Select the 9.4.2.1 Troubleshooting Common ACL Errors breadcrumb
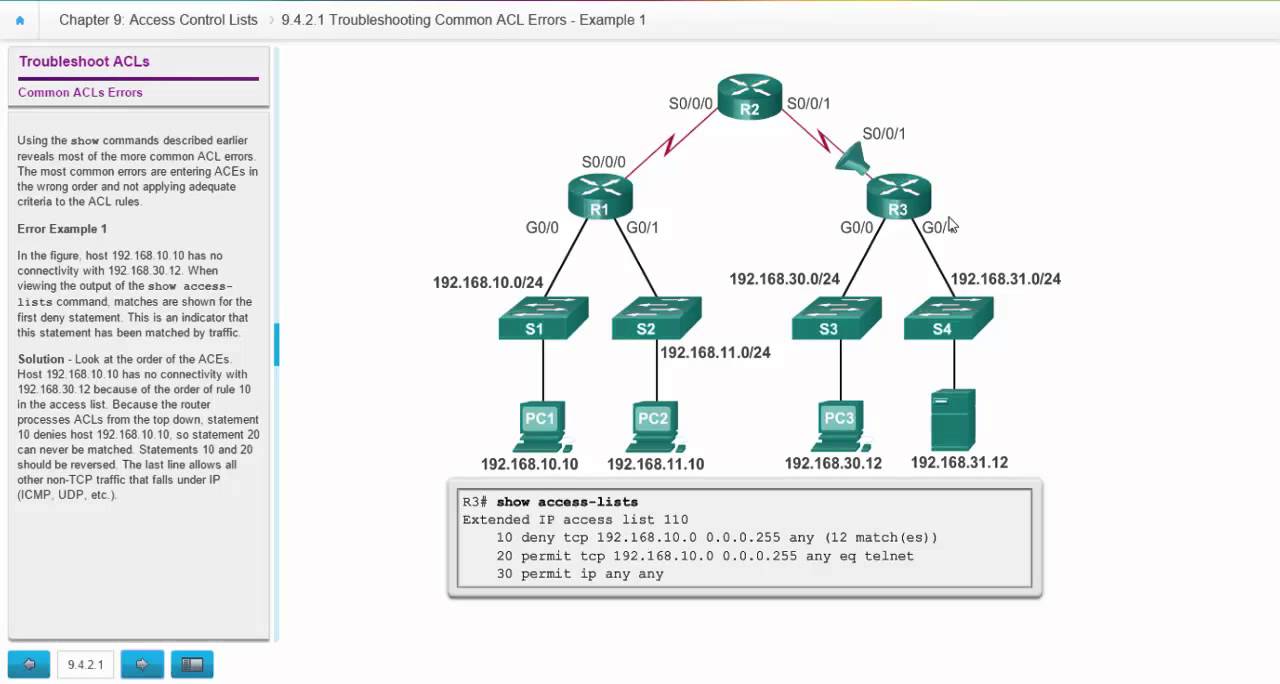 pyautogui.click(x=463, y=20)
